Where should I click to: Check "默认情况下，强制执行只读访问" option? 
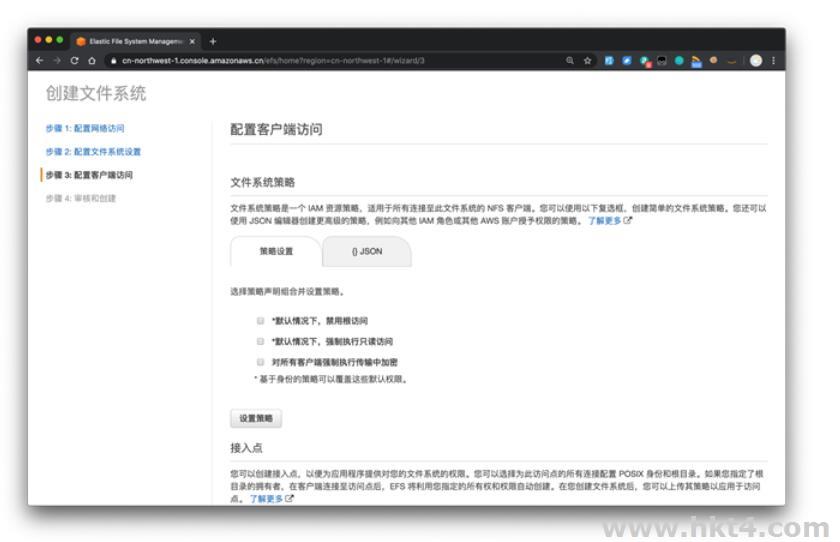[x=260, y=341]
